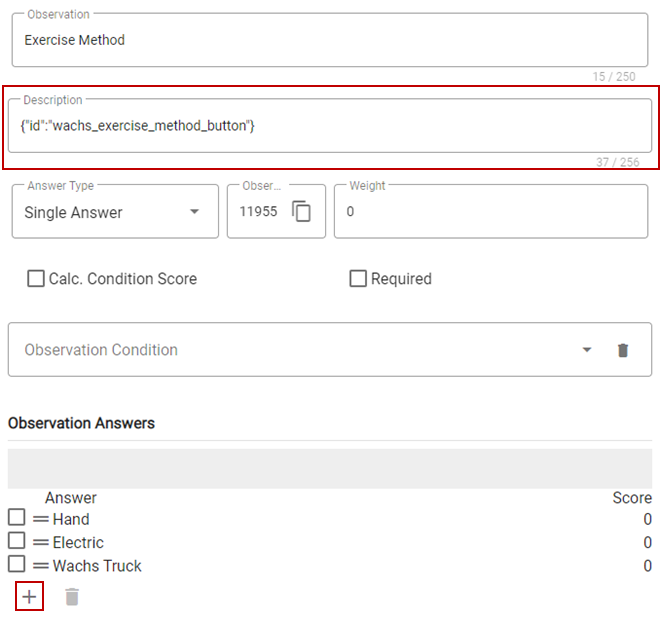Expand the Observation Condition dropdown arrow
Image resolution: width=660 pixels, height=624 pixels.
587,349
